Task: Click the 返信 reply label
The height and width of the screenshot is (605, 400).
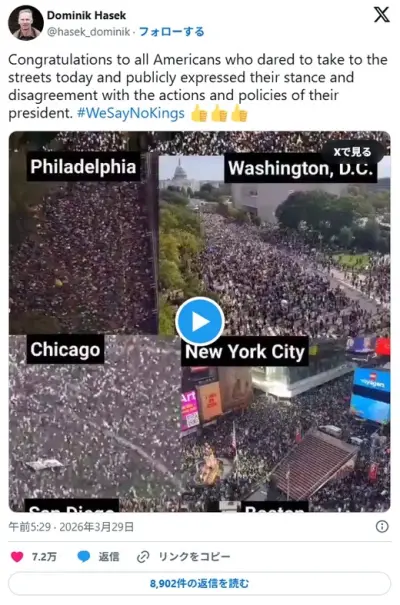Action: coord(109,556)
